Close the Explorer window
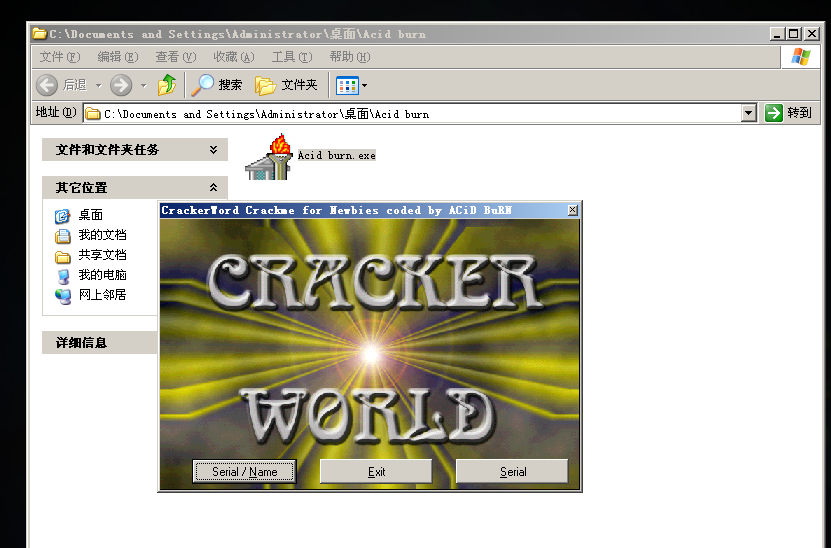Screen dimensions: 831x548 [x=811, y=34]
